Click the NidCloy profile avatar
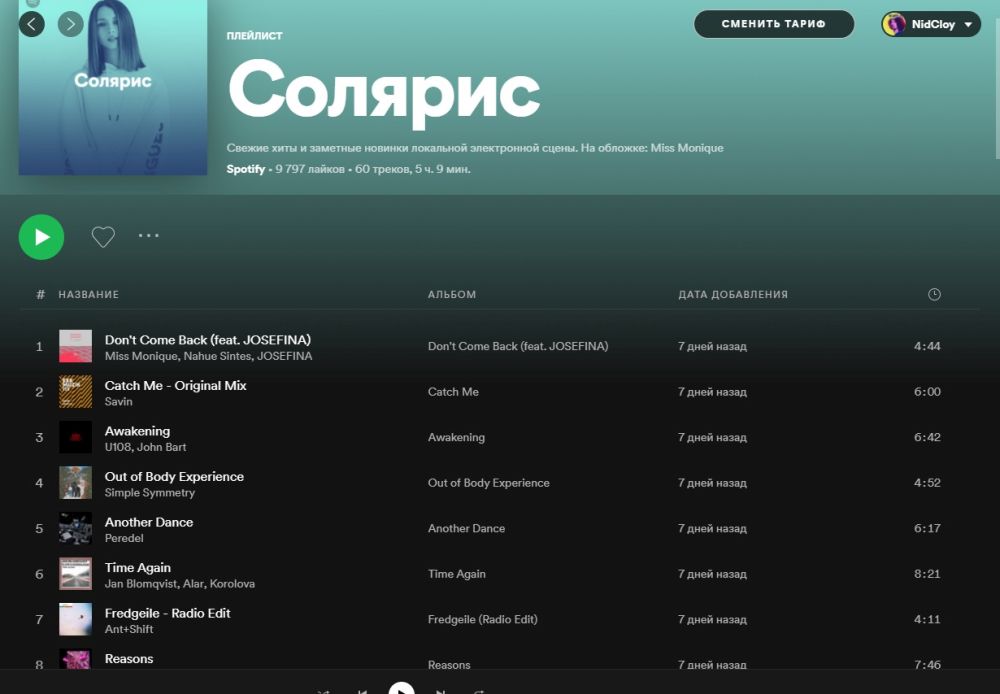The width and height of the screenshot is (1000, 694). pos(894,24)
